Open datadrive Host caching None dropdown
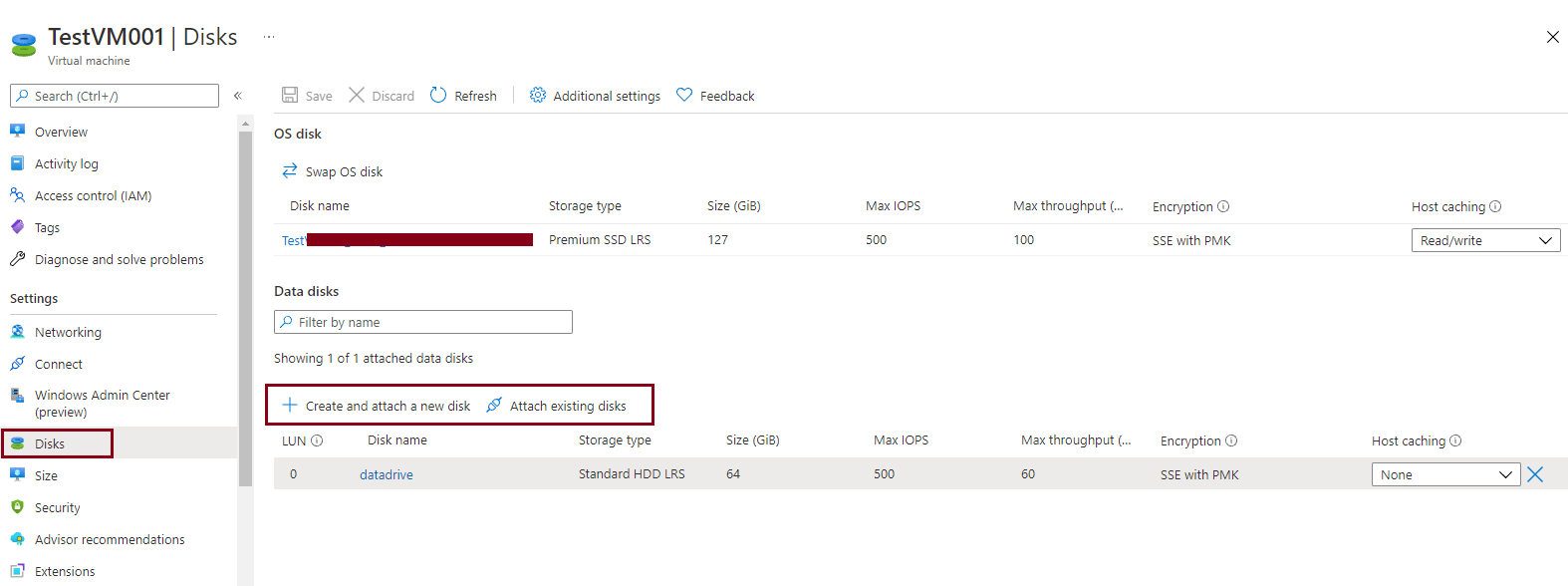The image size is (1568, 586). click(1445, 474)
